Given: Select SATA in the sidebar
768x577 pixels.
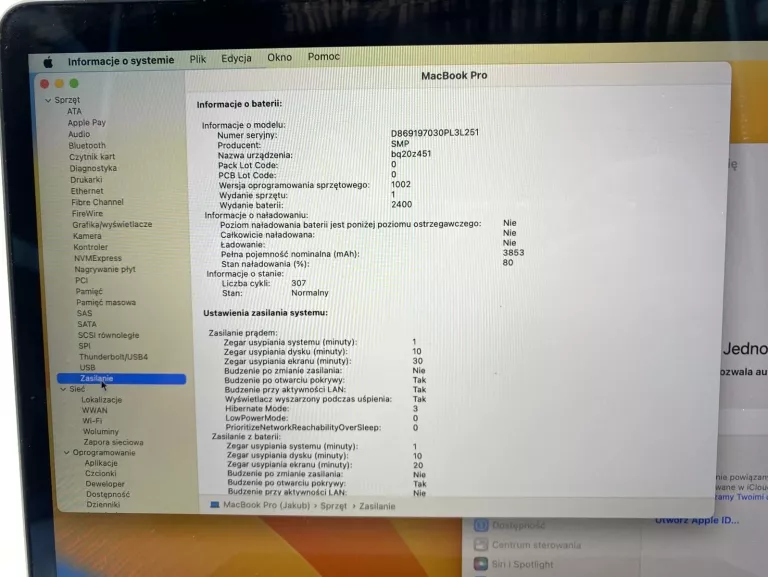Looking at the screenshot, I should 87,324.
